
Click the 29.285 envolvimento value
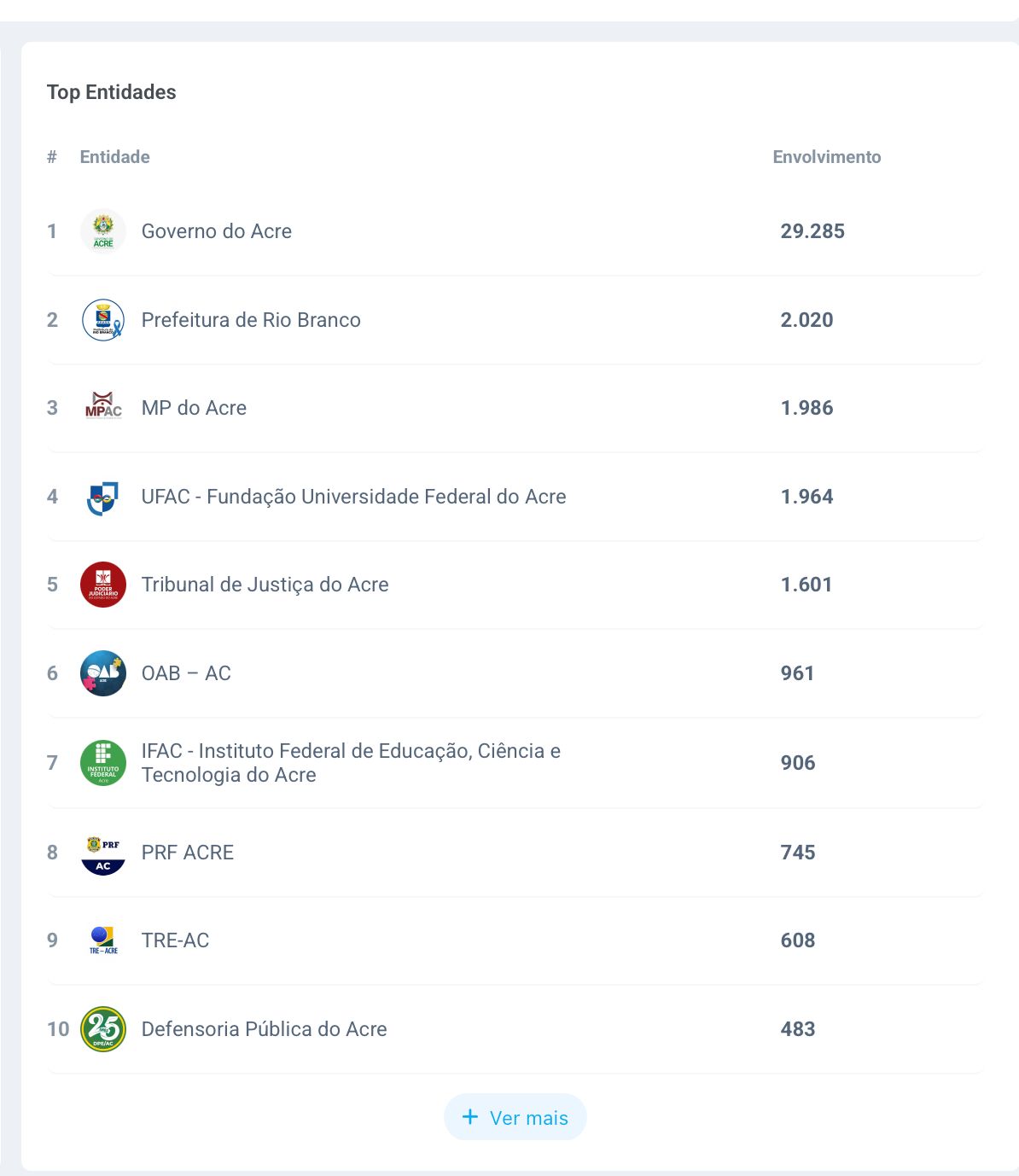(812, 231)
